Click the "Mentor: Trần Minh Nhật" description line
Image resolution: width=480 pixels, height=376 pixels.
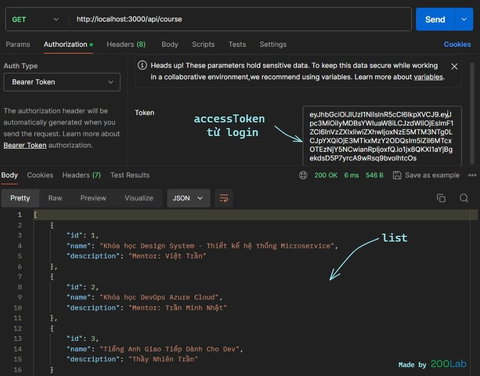point(147,308)
